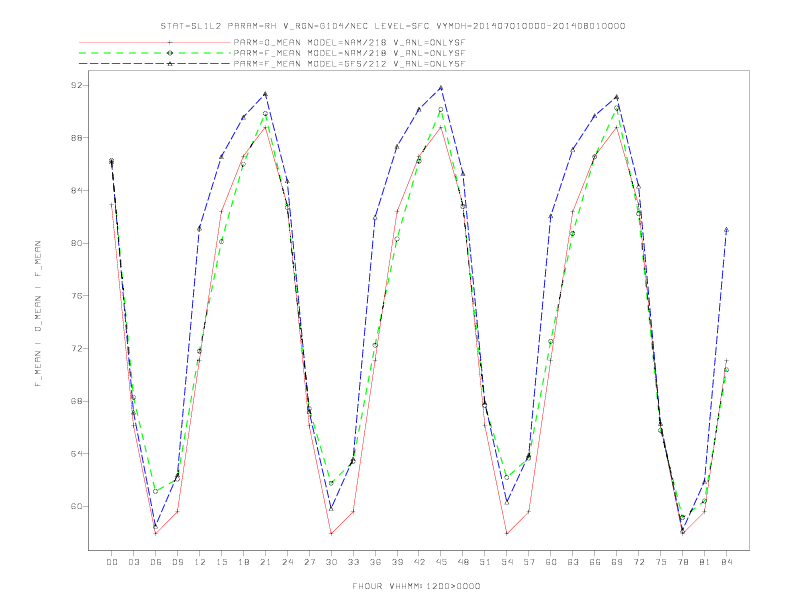Viewport: 792px width, 612px height.
Task: Click x-axis tick label 45
Action: click(x=441, y=562)
